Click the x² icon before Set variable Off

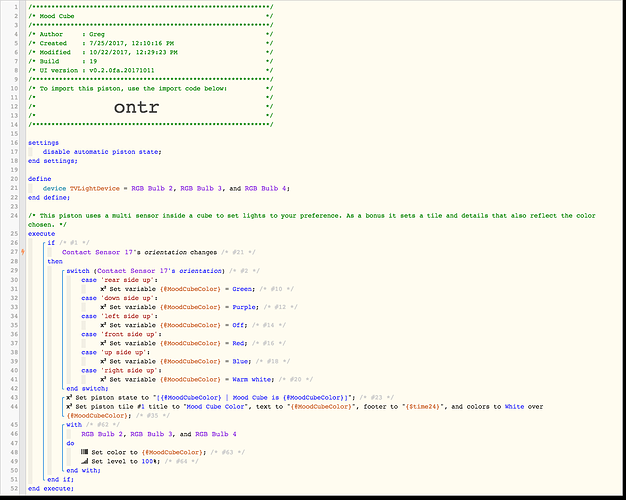tap(103, 325)
